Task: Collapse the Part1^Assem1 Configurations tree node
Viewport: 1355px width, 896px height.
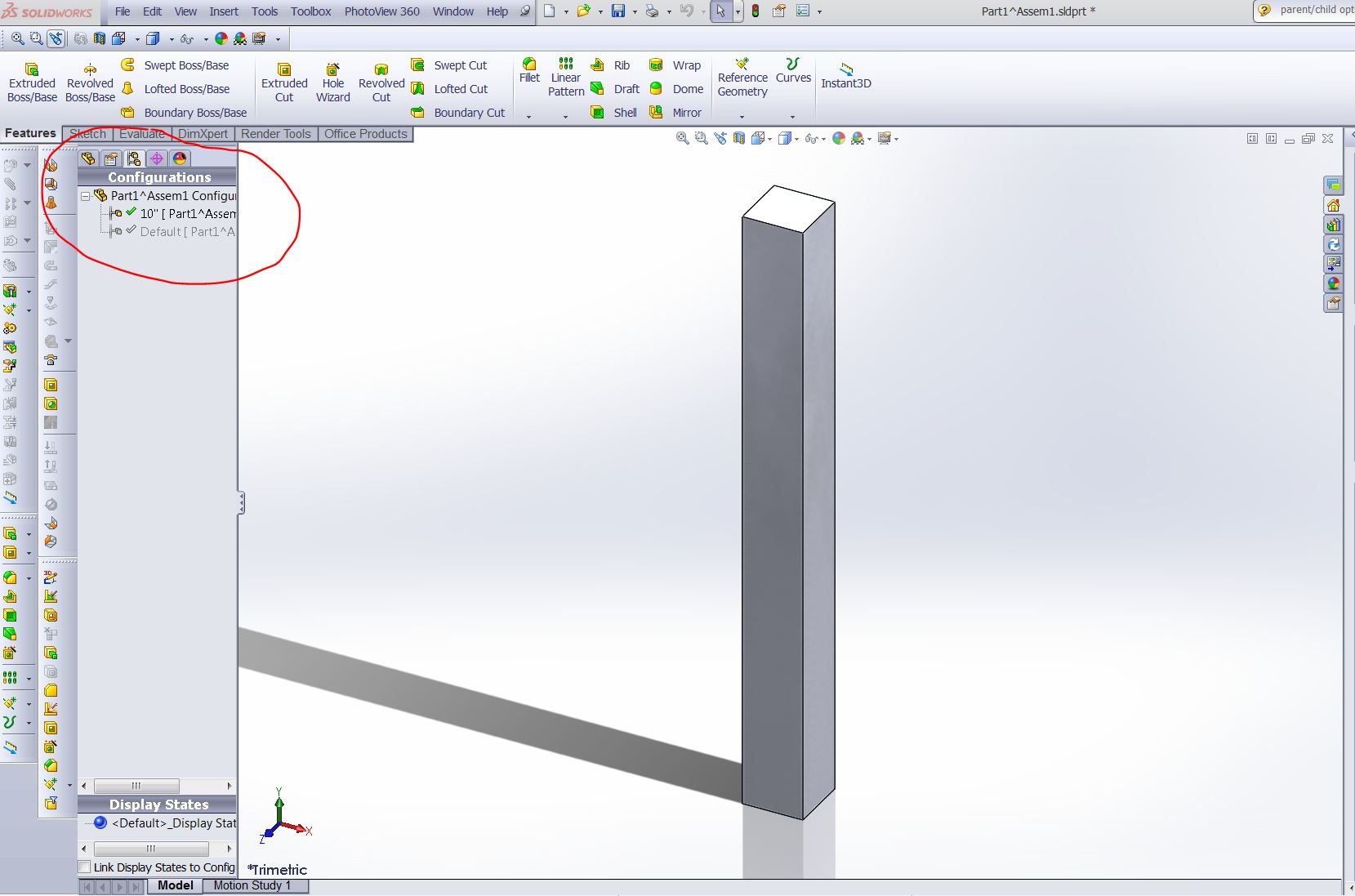Action: tap(85, 196)
